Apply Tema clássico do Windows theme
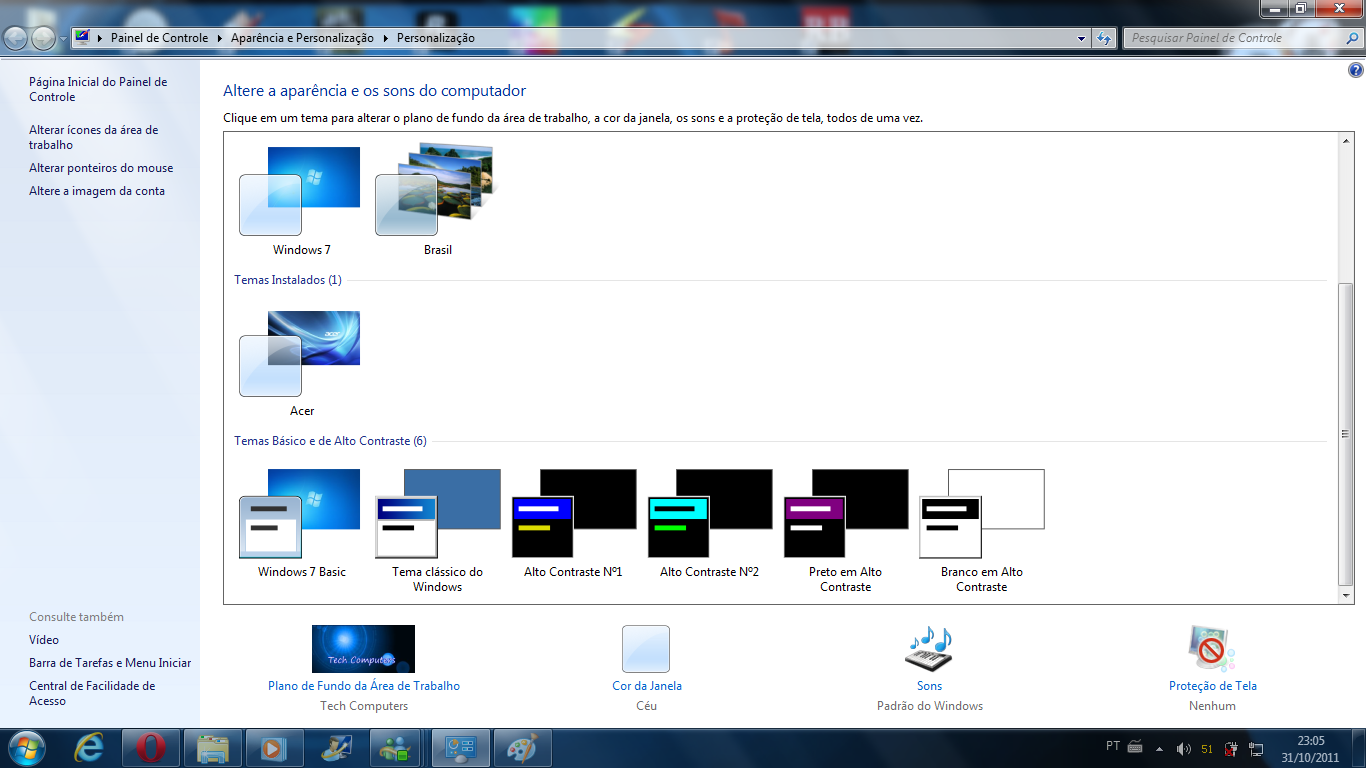The height and width of the screenshot is (768, 1366). [437, 531]
